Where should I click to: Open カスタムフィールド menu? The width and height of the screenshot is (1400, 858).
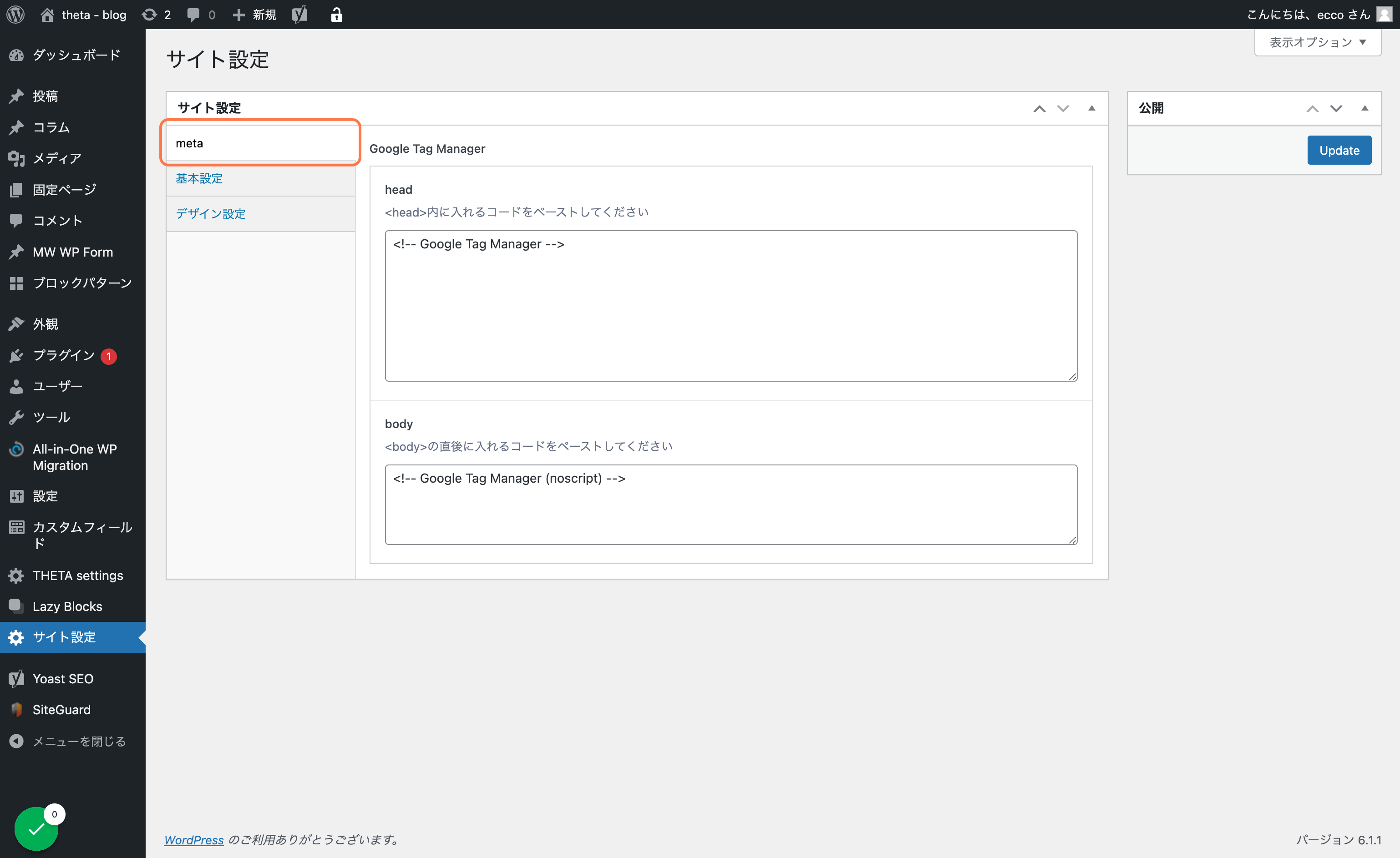pos(73,535)
